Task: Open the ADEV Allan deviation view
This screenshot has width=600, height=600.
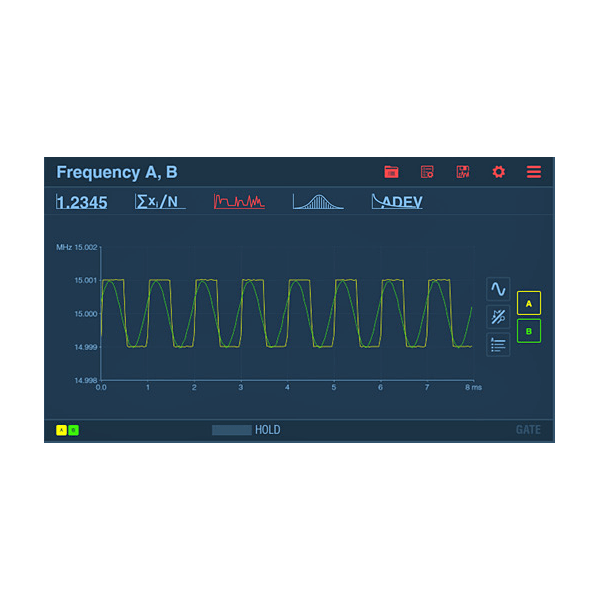Action: 397,202
